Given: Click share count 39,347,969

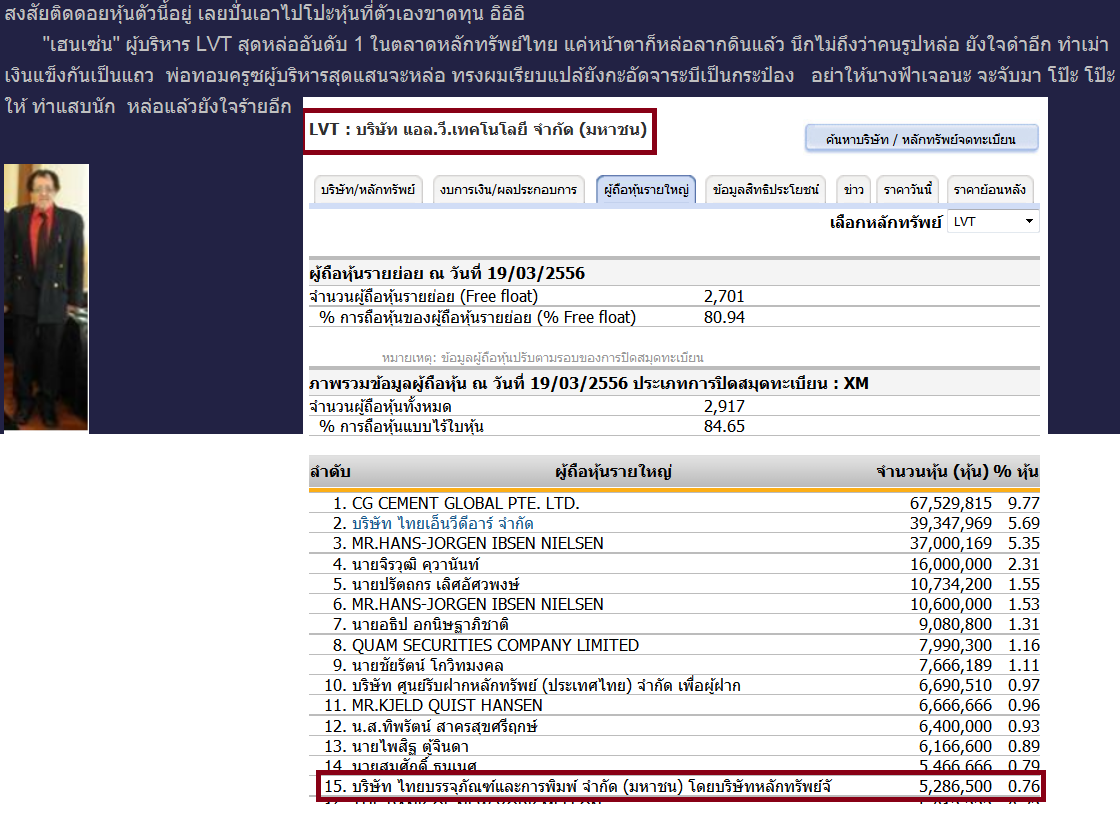Looking at the screenshot, I should (950, 523).
